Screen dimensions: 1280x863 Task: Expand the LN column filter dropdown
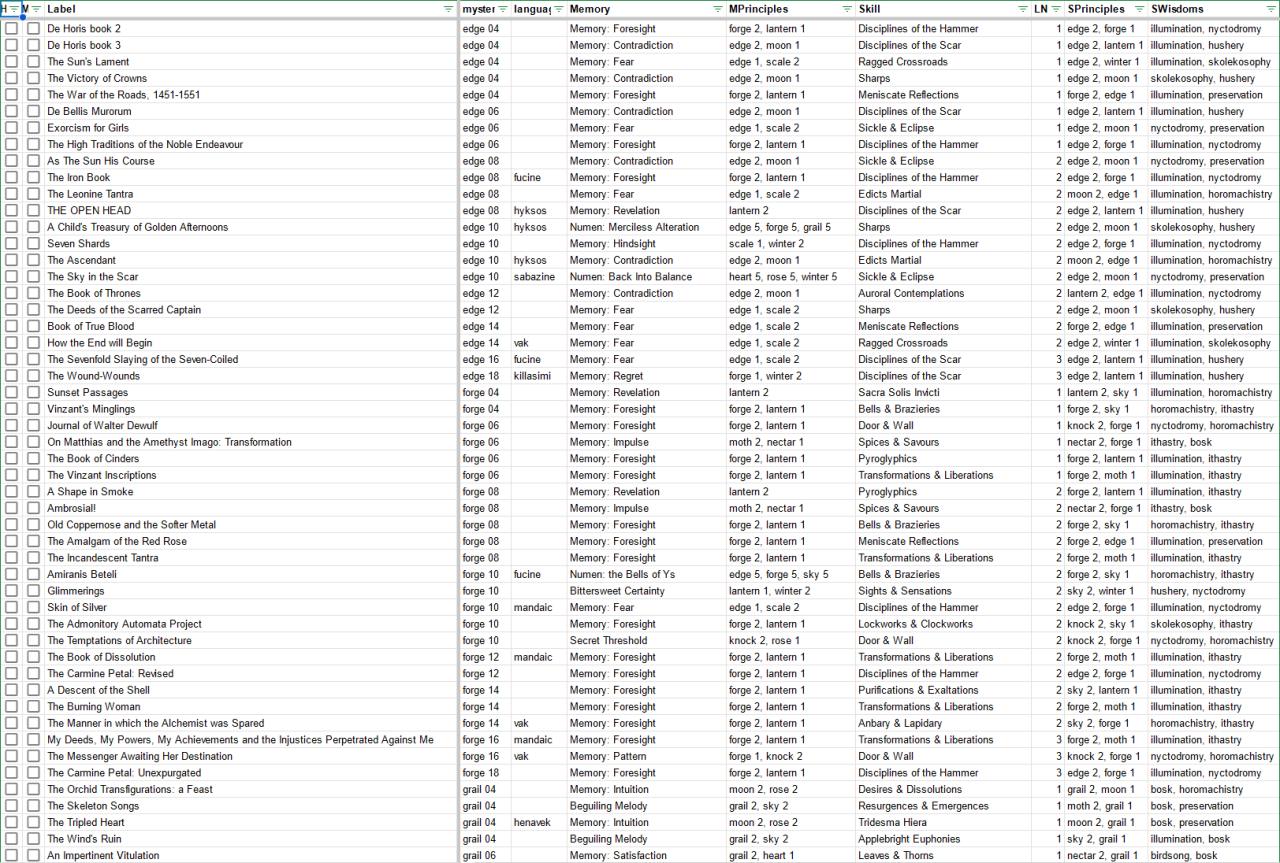click(1056, 9)
